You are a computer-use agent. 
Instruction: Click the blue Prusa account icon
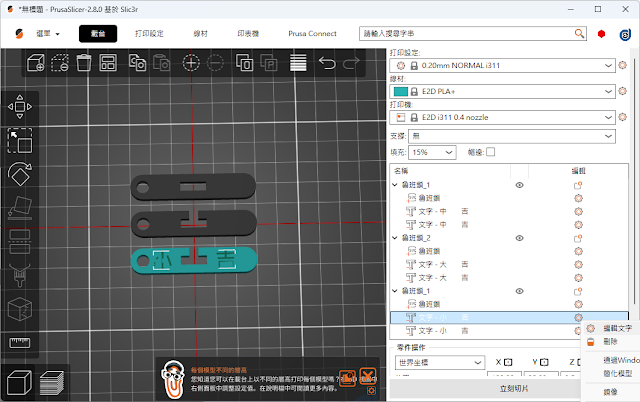pos(625,35)
